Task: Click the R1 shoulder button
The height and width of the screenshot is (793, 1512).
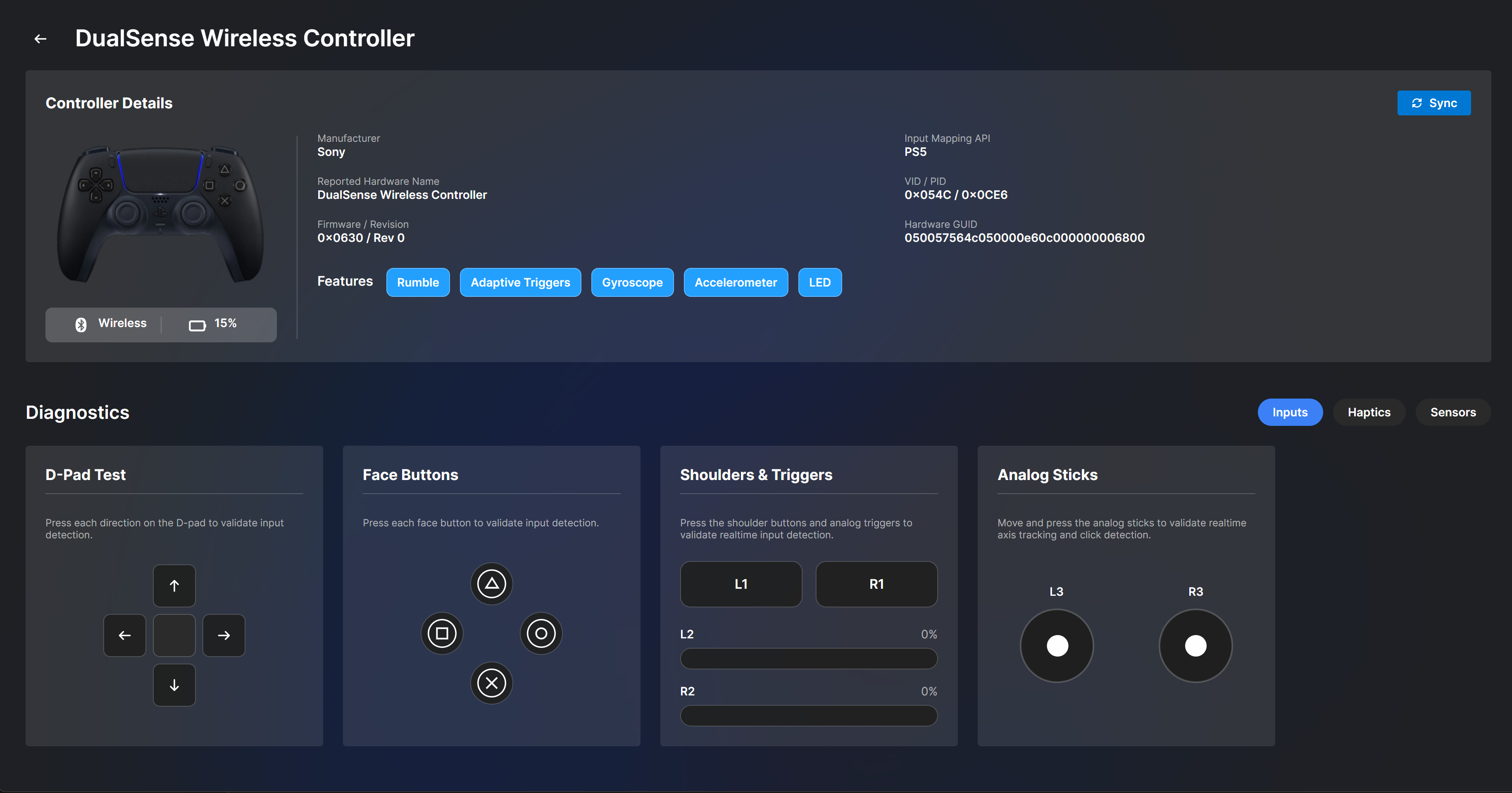Action: (x=876, y=584)
